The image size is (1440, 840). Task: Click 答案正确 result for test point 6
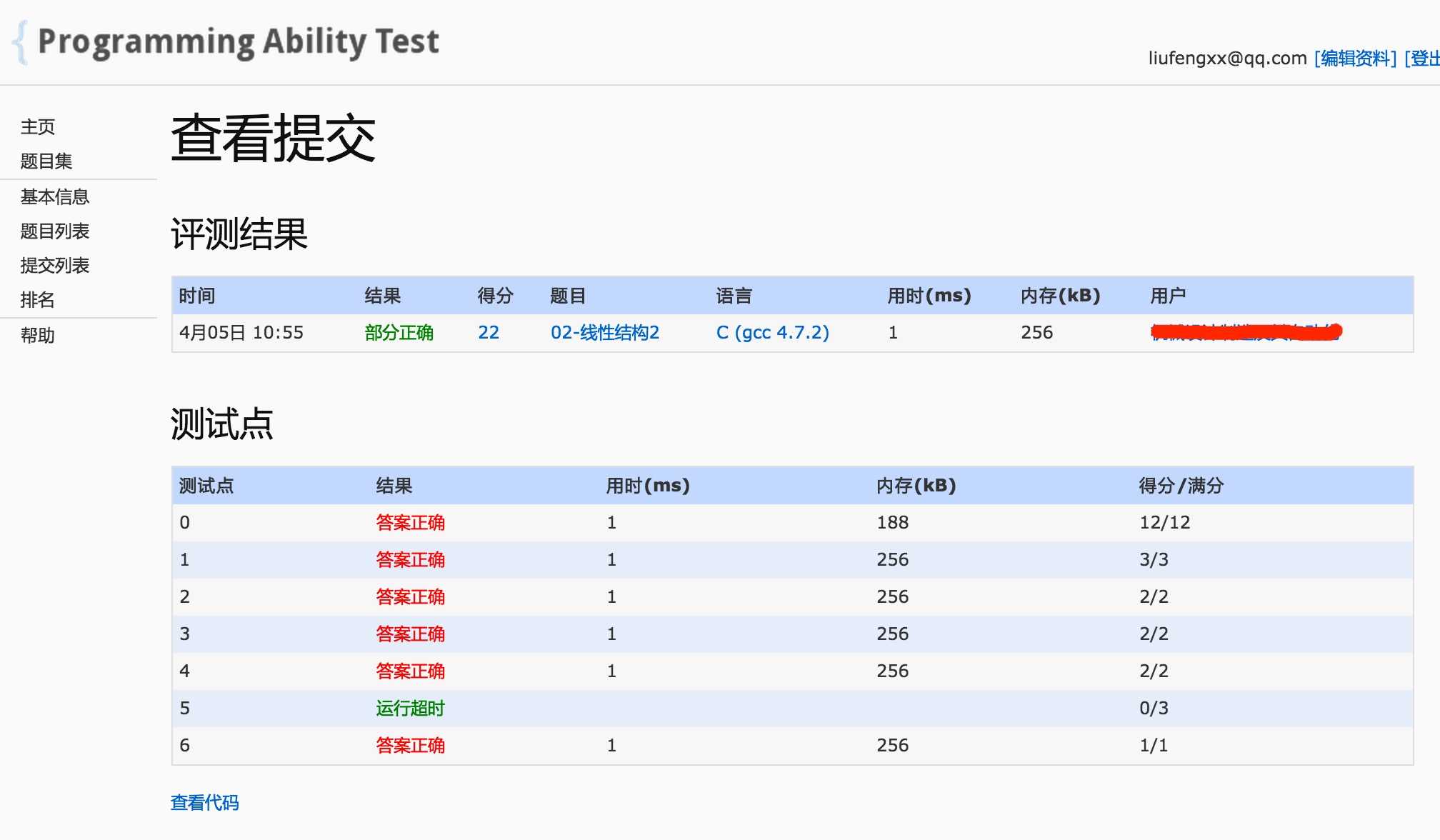[411, 746]
